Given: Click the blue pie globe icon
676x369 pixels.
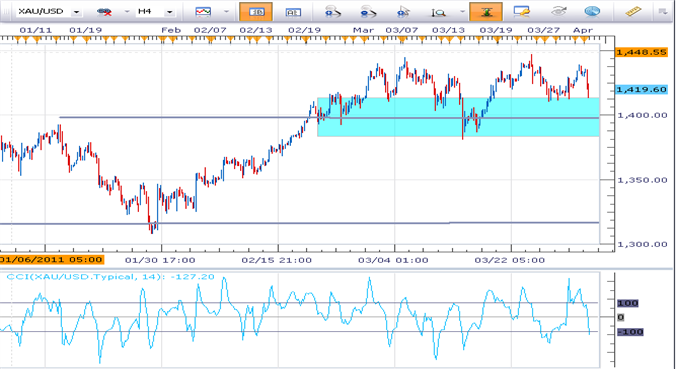Looking at the screenshot, I should pyautogui.click(x=592, y=12).
